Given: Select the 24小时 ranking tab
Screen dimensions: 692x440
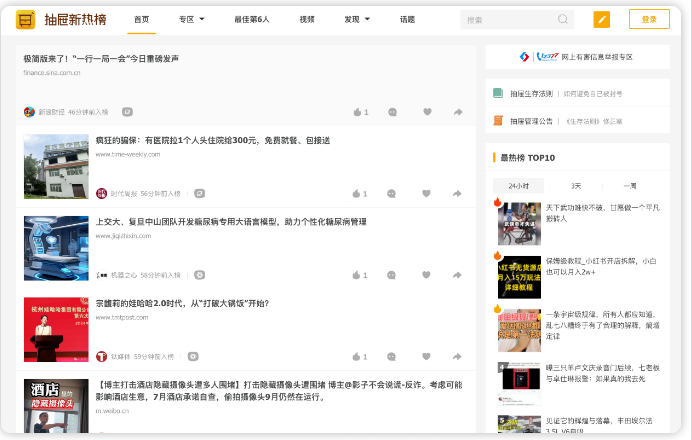Looking at the screenshot, I should pyautogui.click(x=519, y=186).
